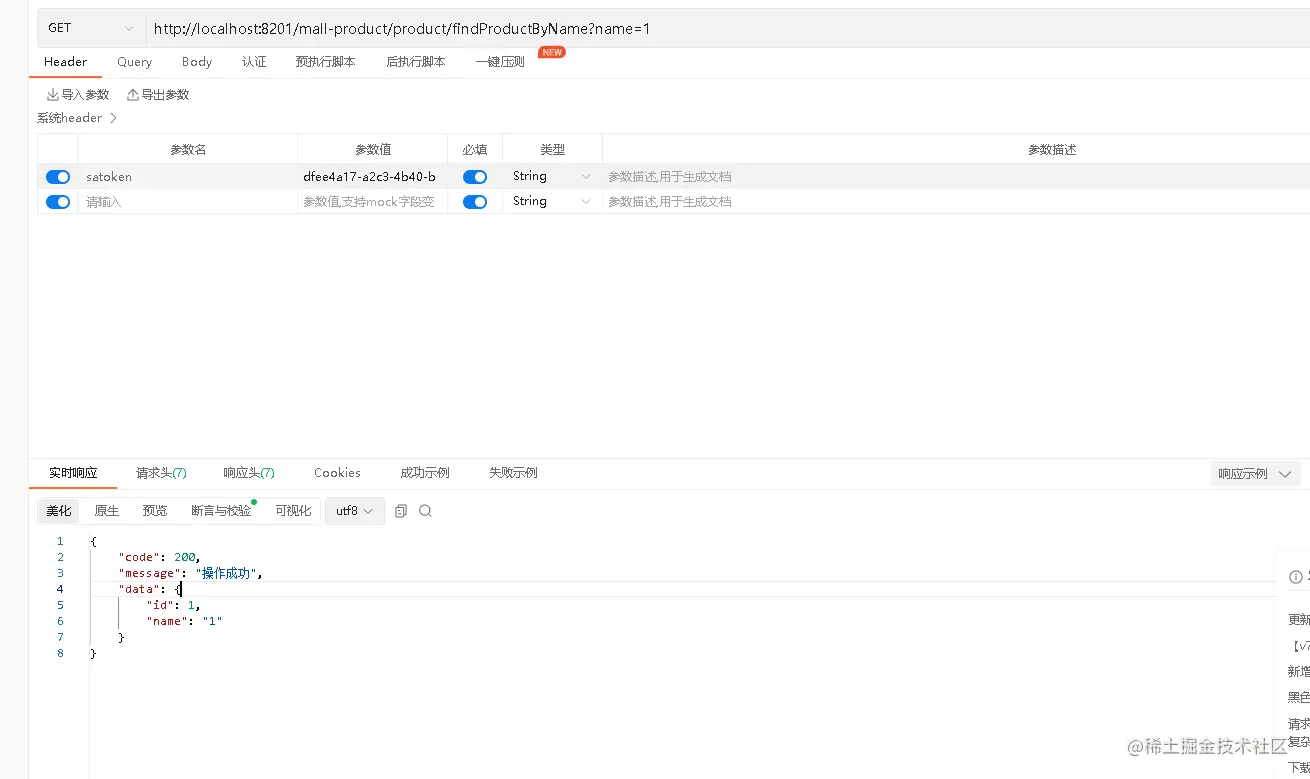
Task: Click the 参数描述 column header
Action: coord(1052,150)
